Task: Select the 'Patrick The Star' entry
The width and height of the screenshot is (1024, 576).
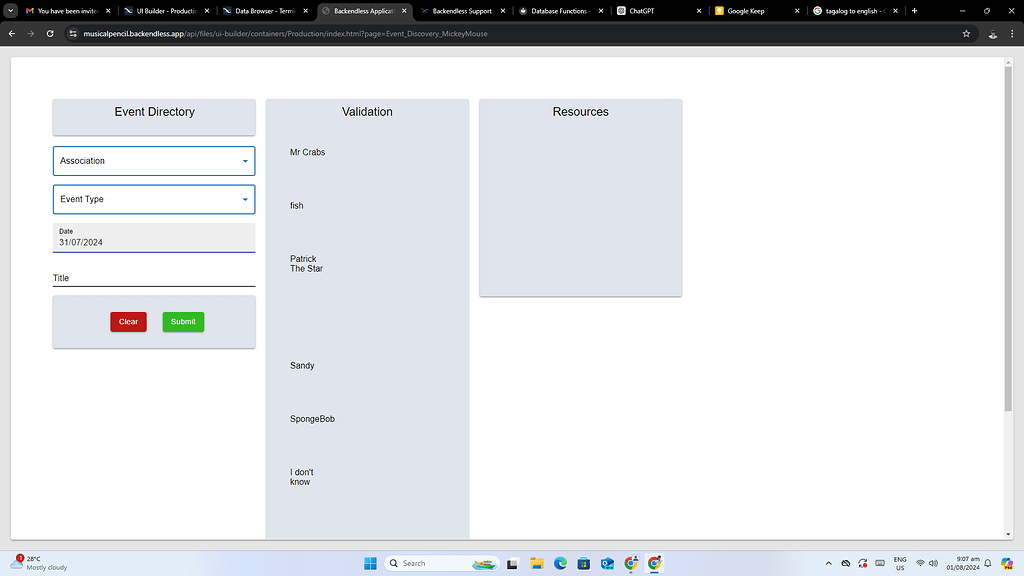Action: (306, 264)
